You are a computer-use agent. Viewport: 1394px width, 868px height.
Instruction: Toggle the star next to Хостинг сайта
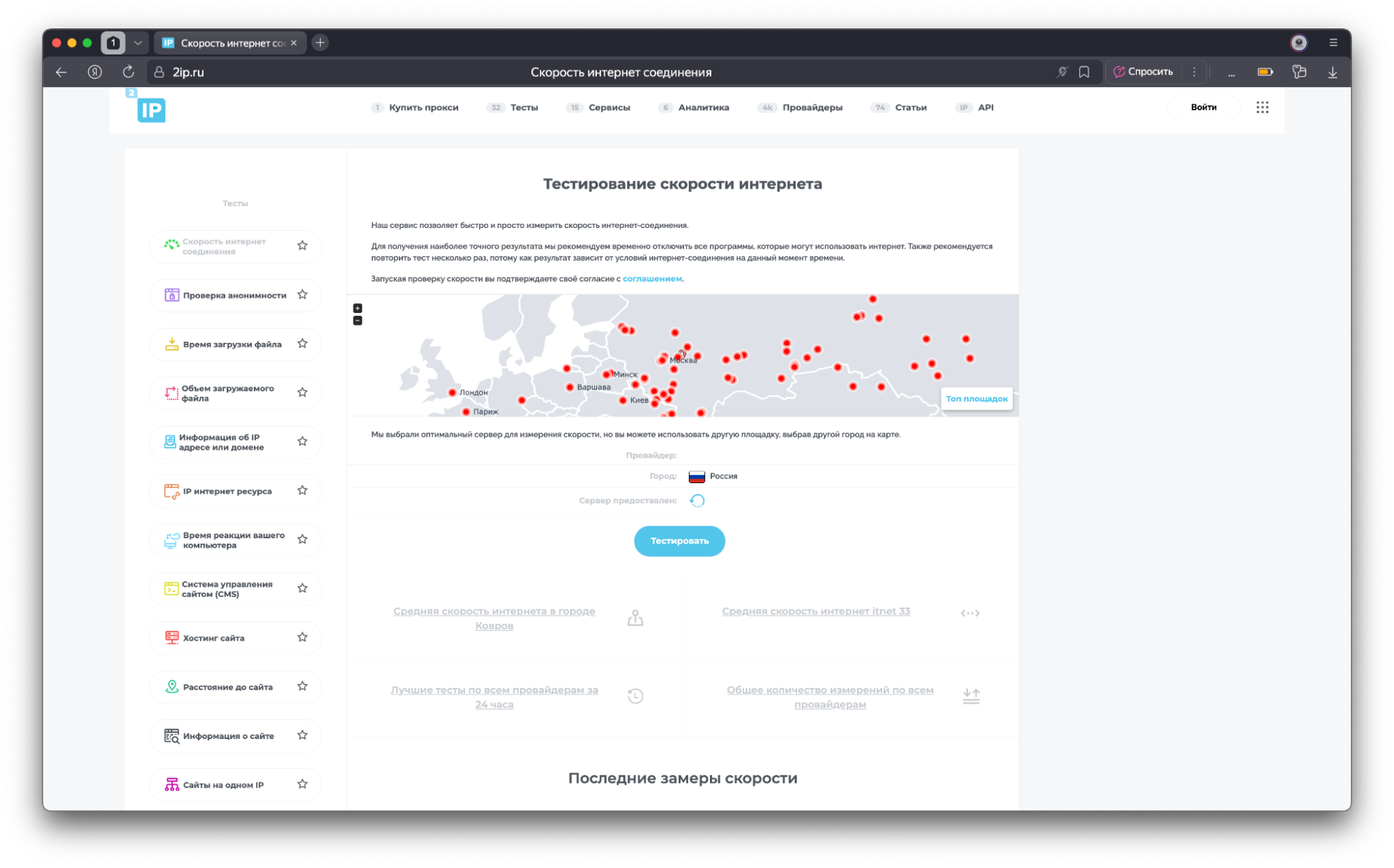302,637
